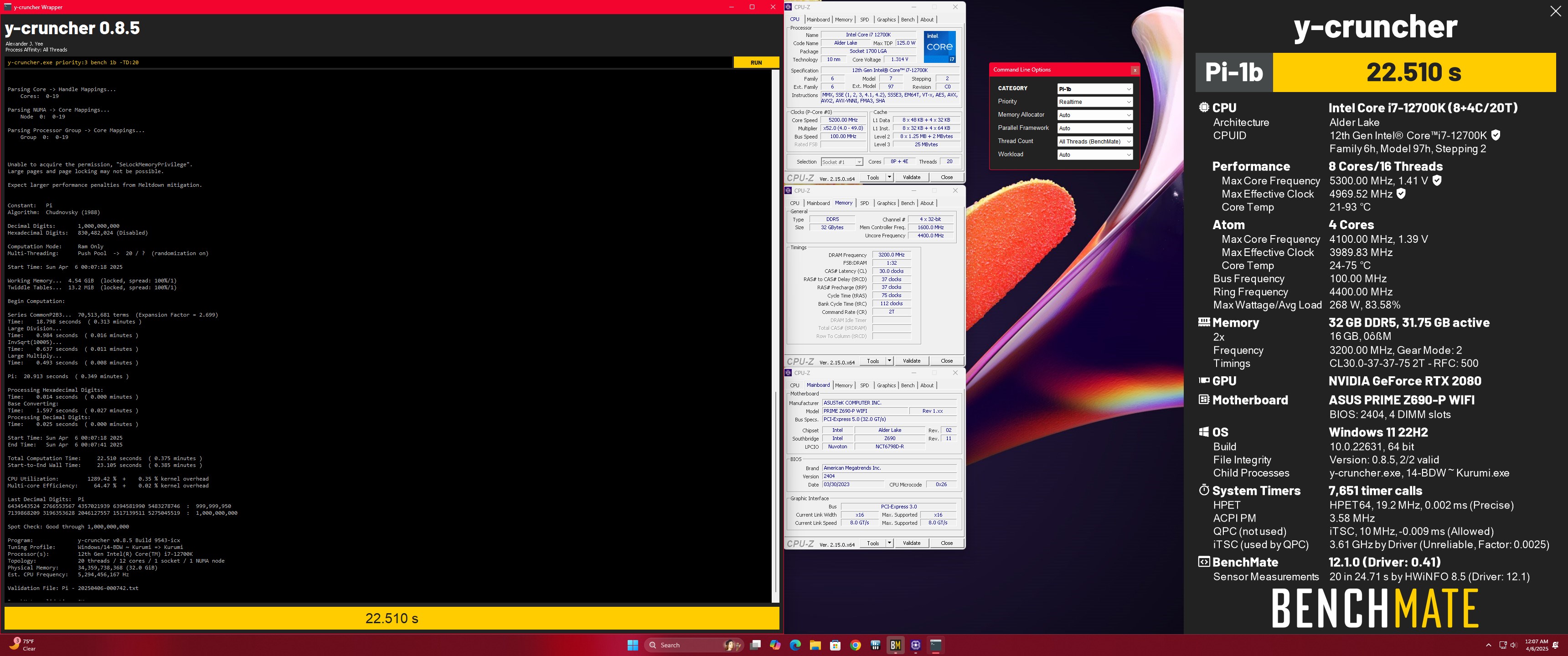The width and height of the screenshot is (1568, 656).
Task: Click the Motherboard icon in the result panel
Action: coord(1203,400)
